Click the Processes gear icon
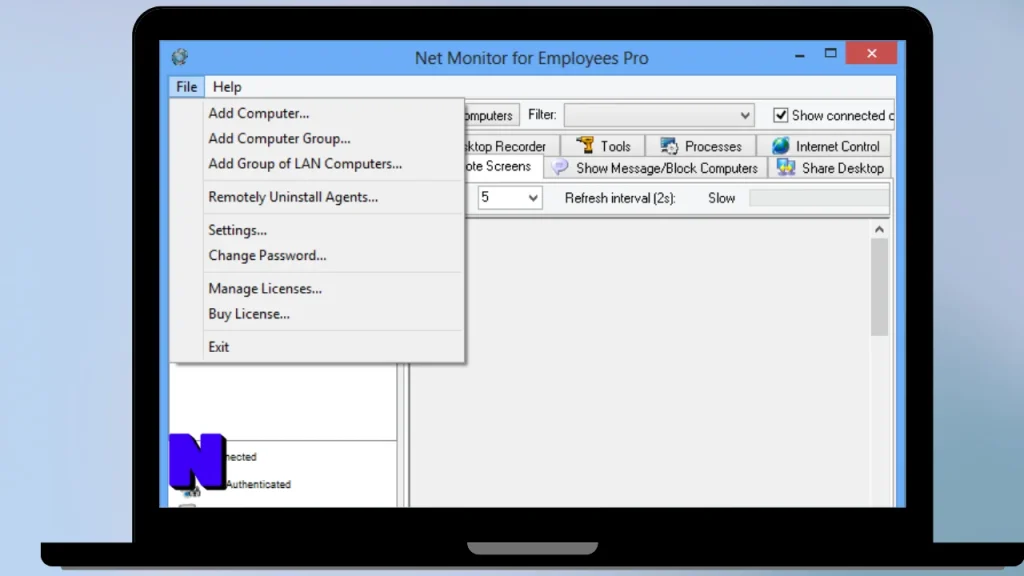Screen dimensions: 1024x576 click(669, 146)
